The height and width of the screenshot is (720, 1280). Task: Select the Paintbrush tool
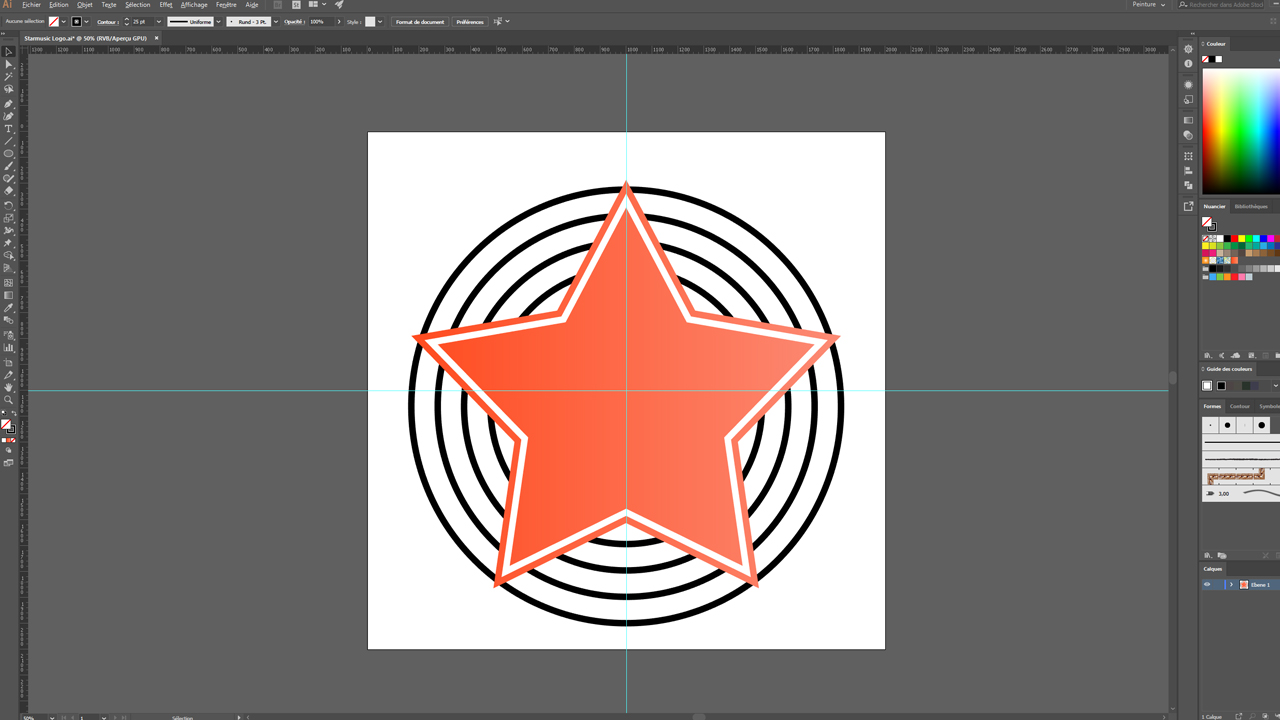9,166
